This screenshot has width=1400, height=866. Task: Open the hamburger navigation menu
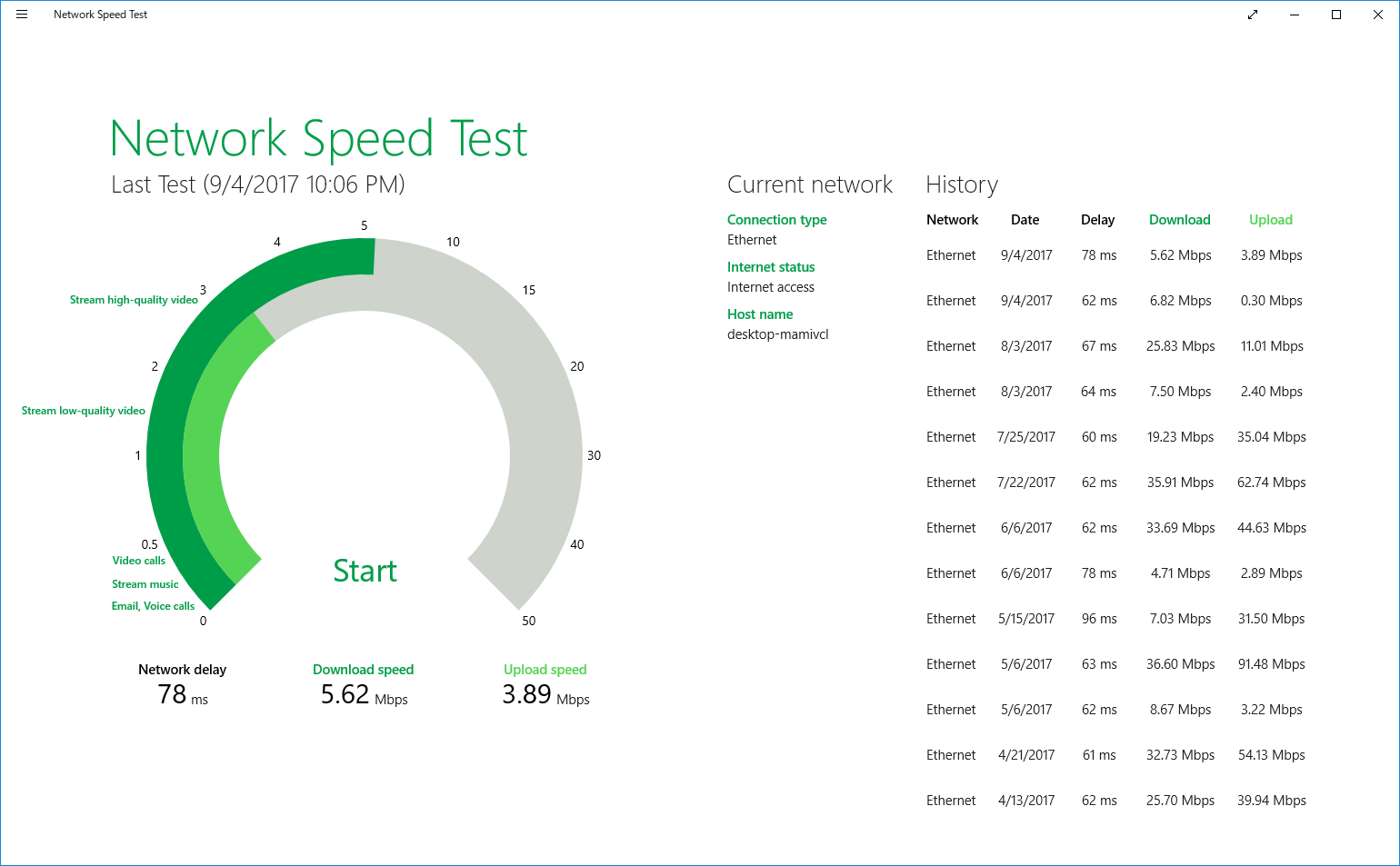(22, 15)
